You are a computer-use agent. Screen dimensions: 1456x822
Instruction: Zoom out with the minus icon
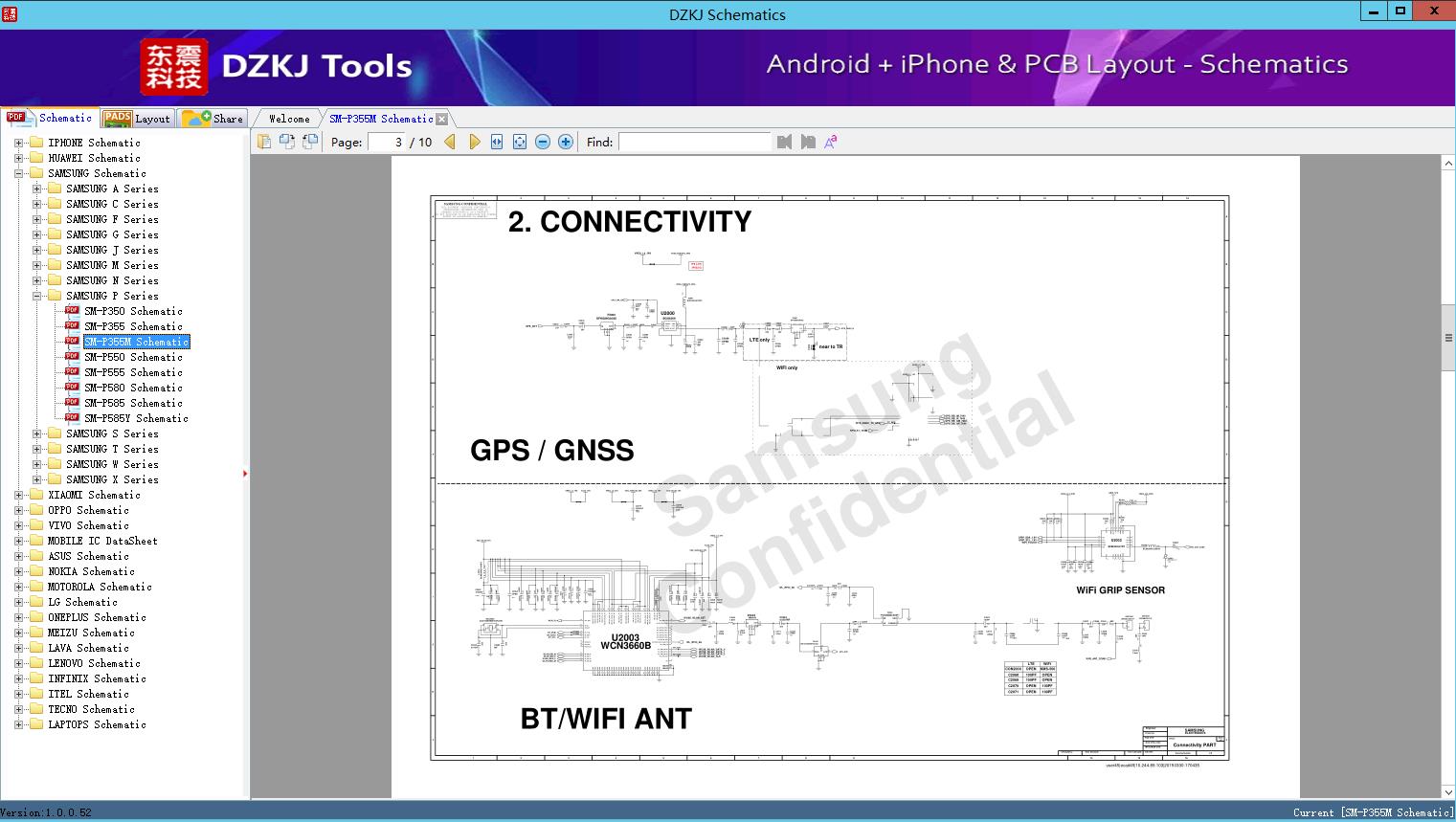pos(543,142)
